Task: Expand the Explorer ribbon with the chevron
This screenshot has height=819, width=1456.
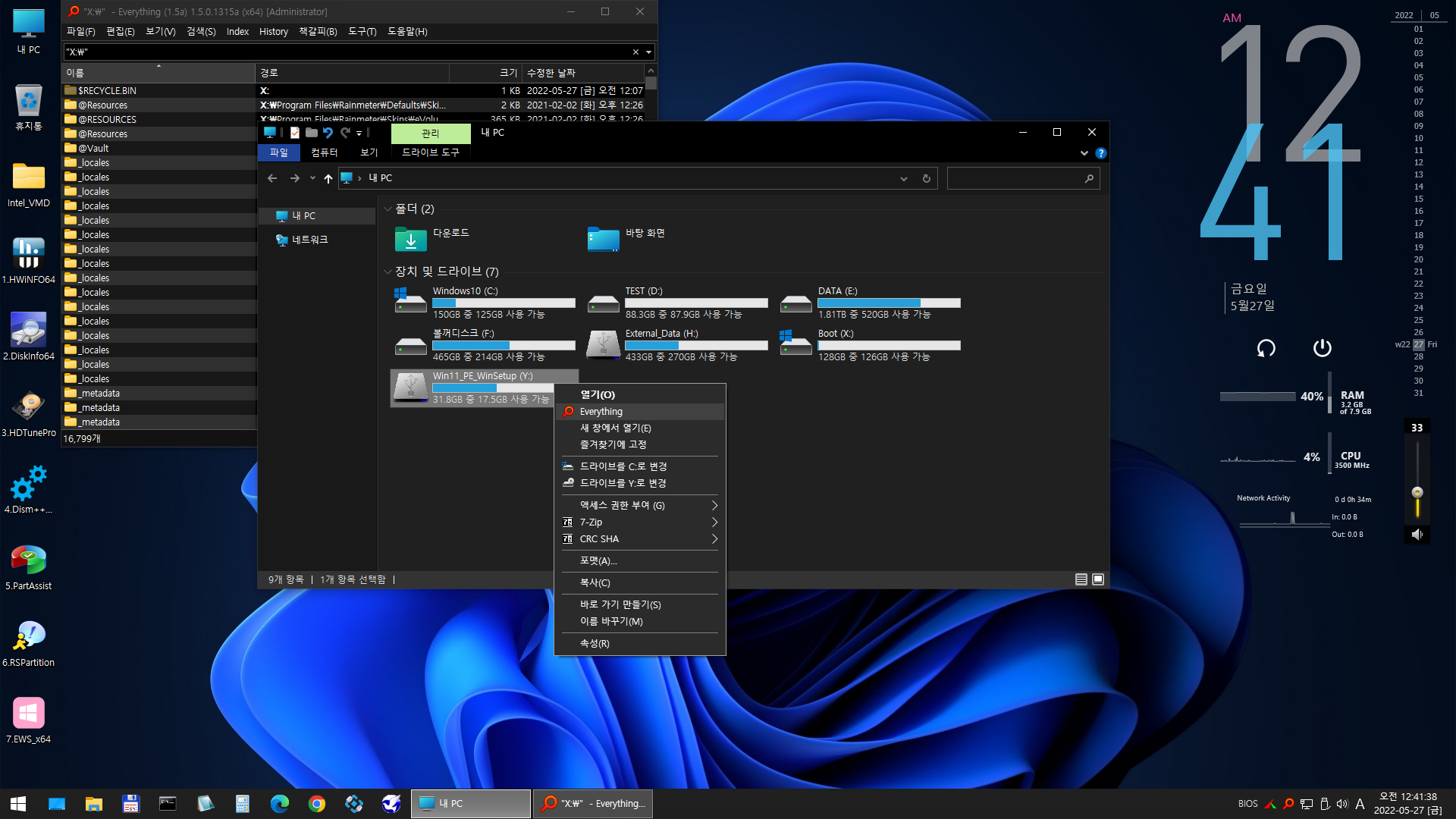Action: 1084,153
